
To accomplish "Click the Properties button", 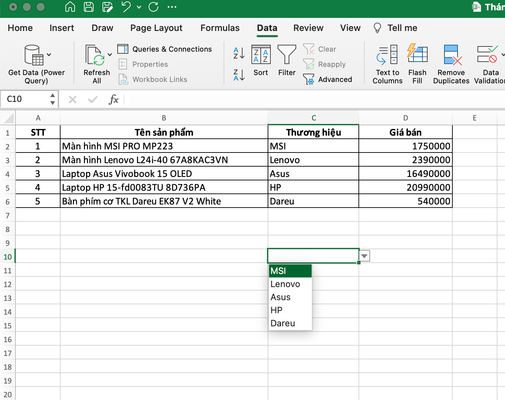I will [143, 64].
